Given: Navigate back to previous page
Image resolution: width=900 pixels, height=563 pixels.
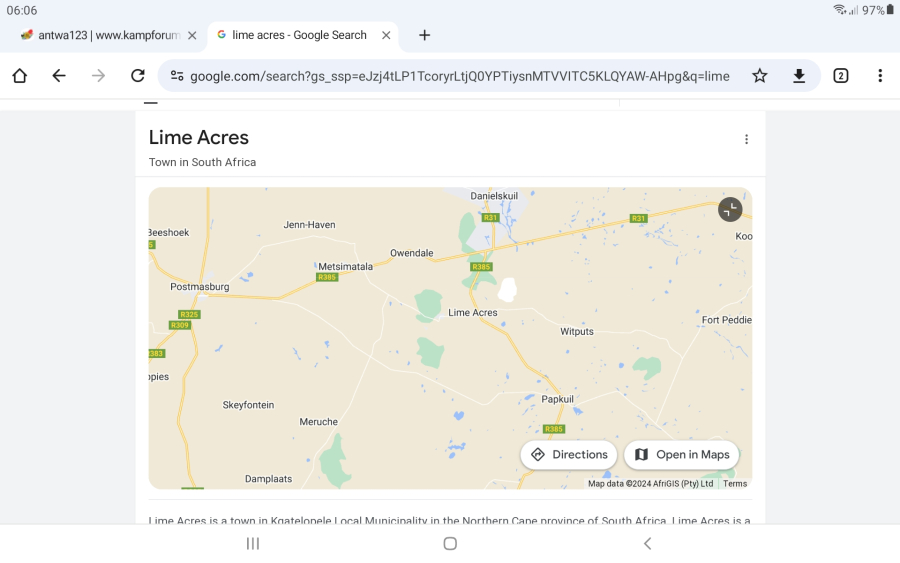Looking at the screenshot, I should tap(59, 76).
